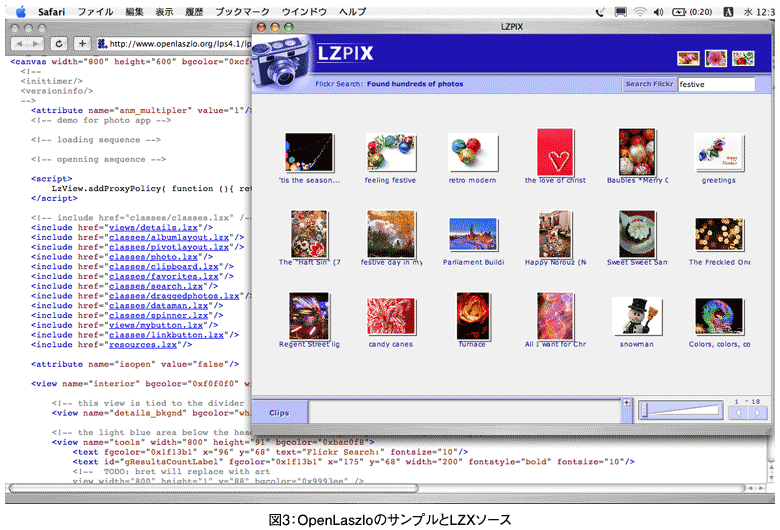Open the candy canes photo
This screenshot has width=780, height=530.
point(390,316)
